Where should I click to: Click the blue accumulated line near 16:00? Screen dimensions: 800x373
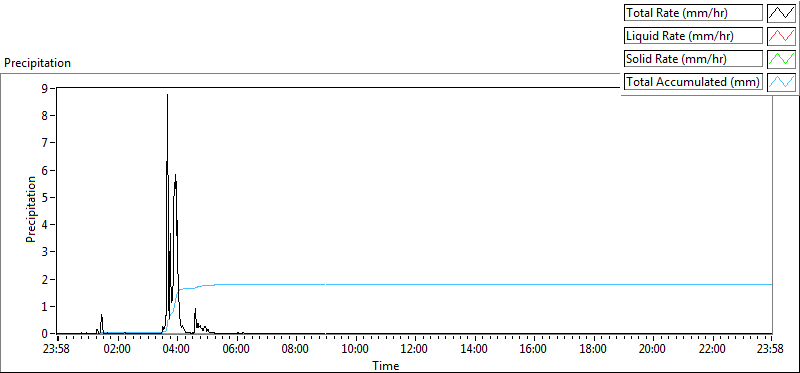coord(534,284)
